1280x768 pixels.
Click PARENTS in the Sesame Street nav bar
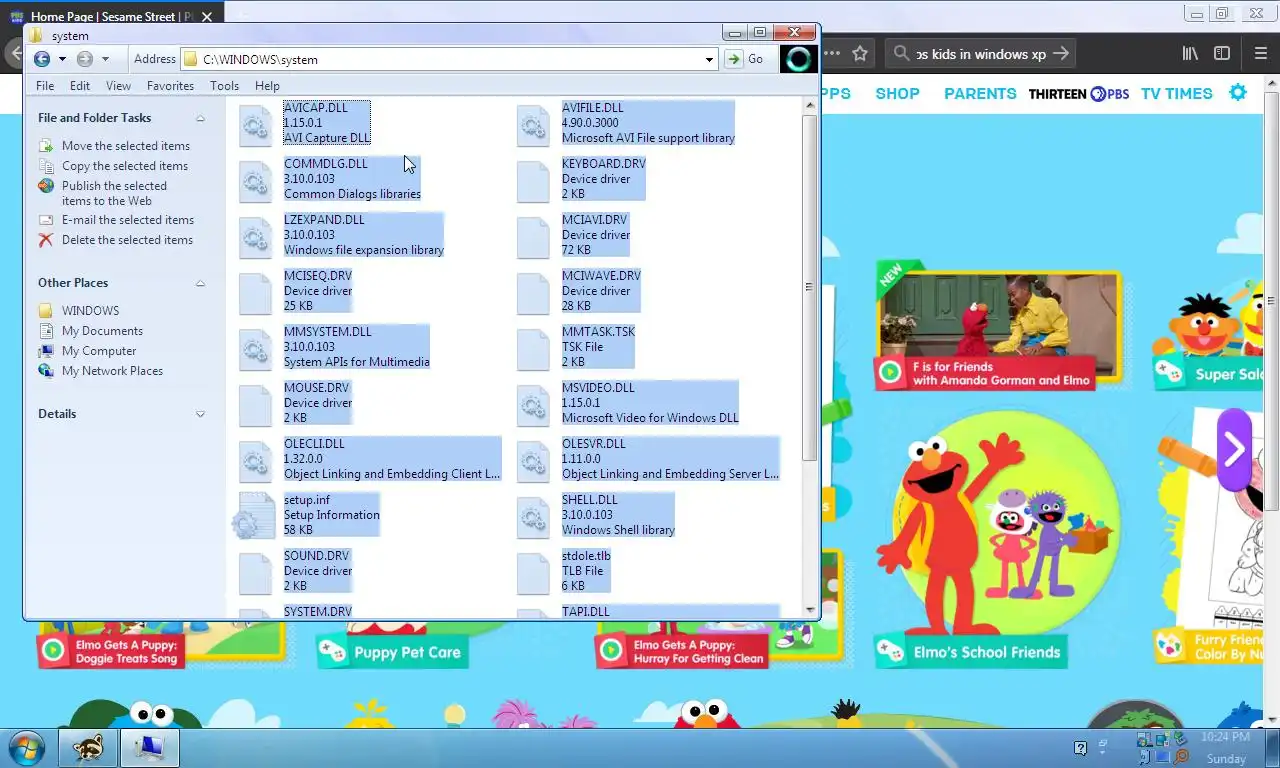pos(980,93)
